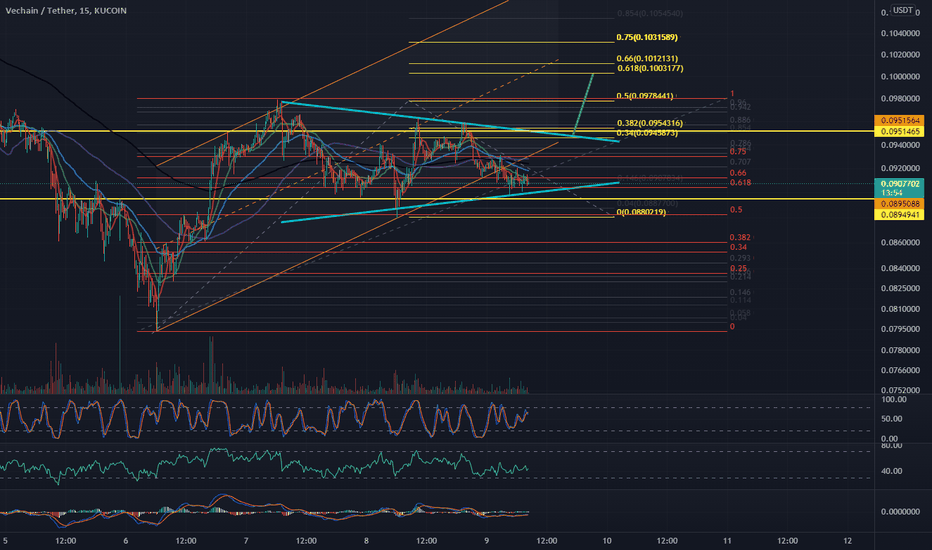Select the yellow 0.0894941 price tag
The width and height of the screenshot is (932, 550).
[899, 215]
